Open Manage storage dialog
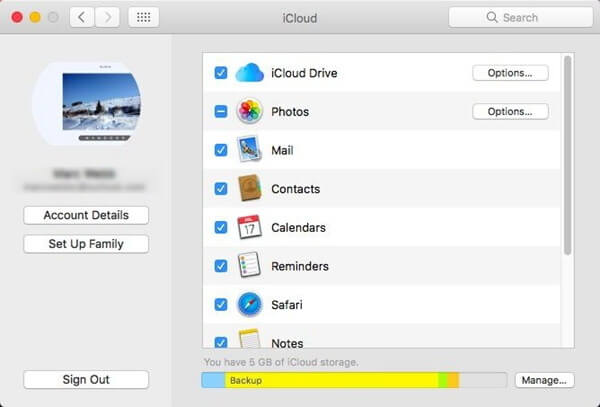The image size is (600, 407). click(545, 380)
